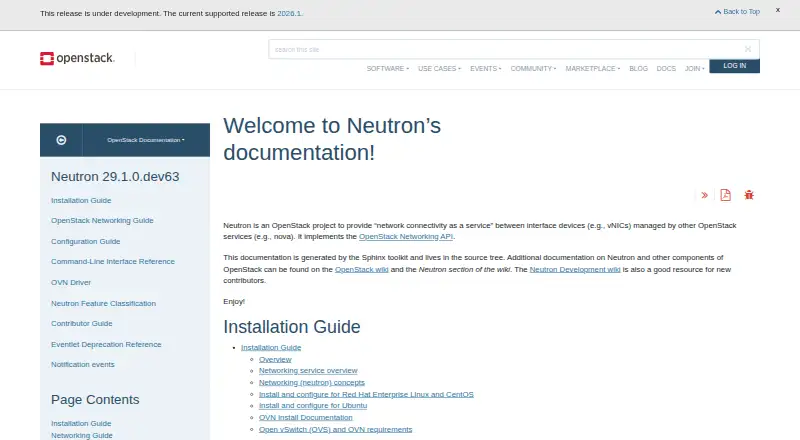Open Install and configure for Ubuntu link
This screenshot has width=800, height=440.
tap(313, 406)
